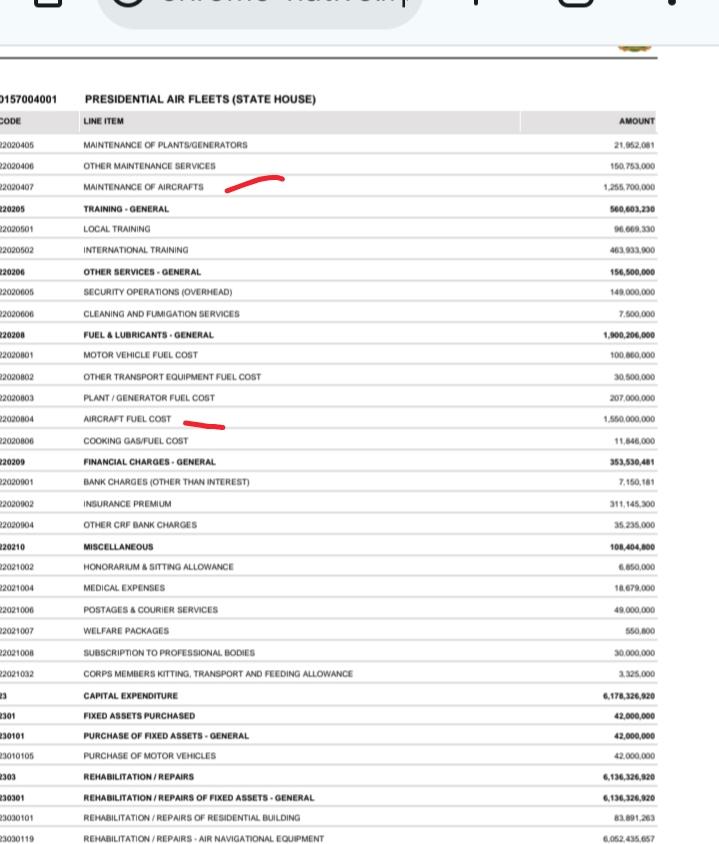This screenshot has width=719, height=844.
Task: Open the Chrome three-dot menu
Action: [x=673, y=8]
